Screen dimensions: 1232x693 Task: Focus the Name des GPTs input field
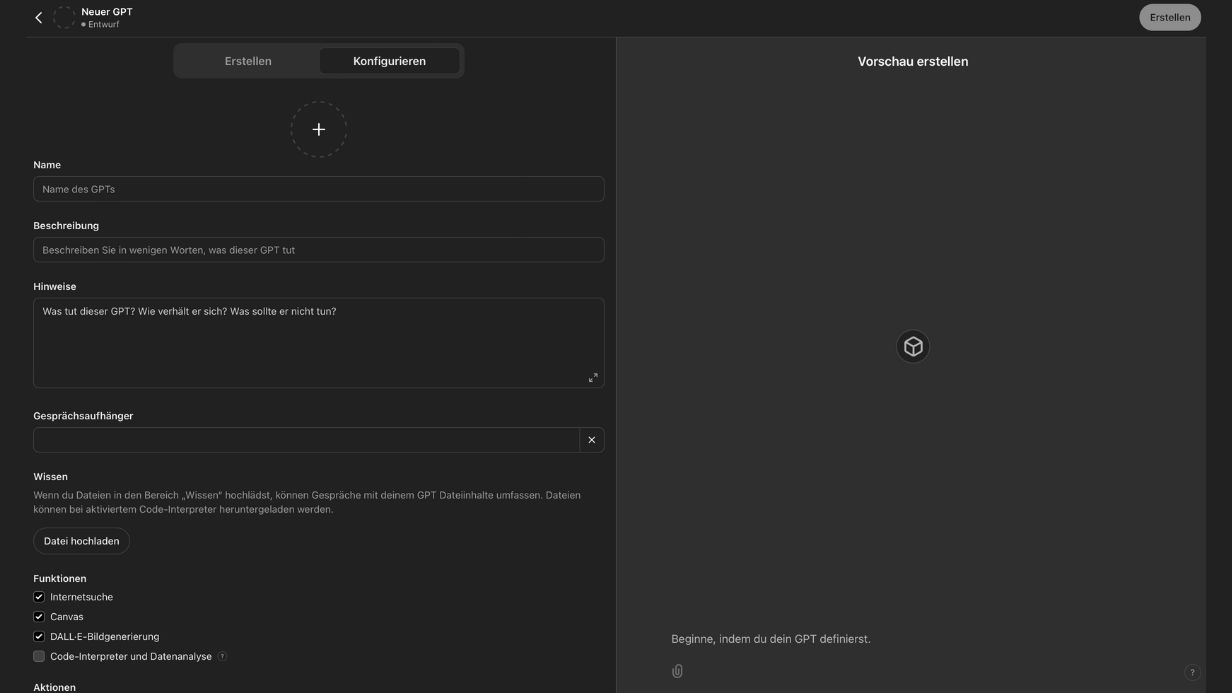(318, 189)
